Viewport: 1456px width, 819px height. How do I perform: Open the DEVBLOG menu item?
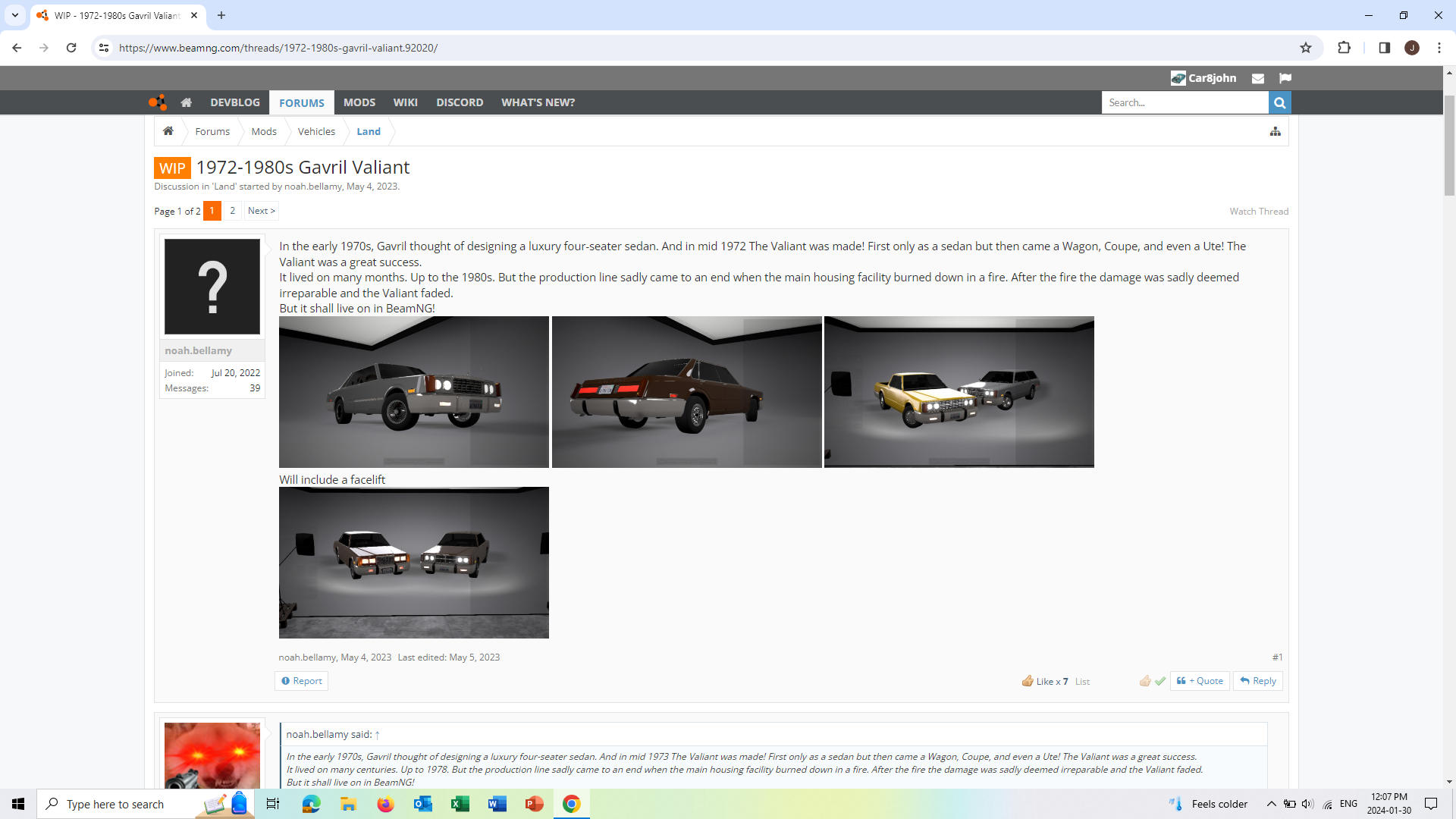pyautogui.click(x=235, y=102)
